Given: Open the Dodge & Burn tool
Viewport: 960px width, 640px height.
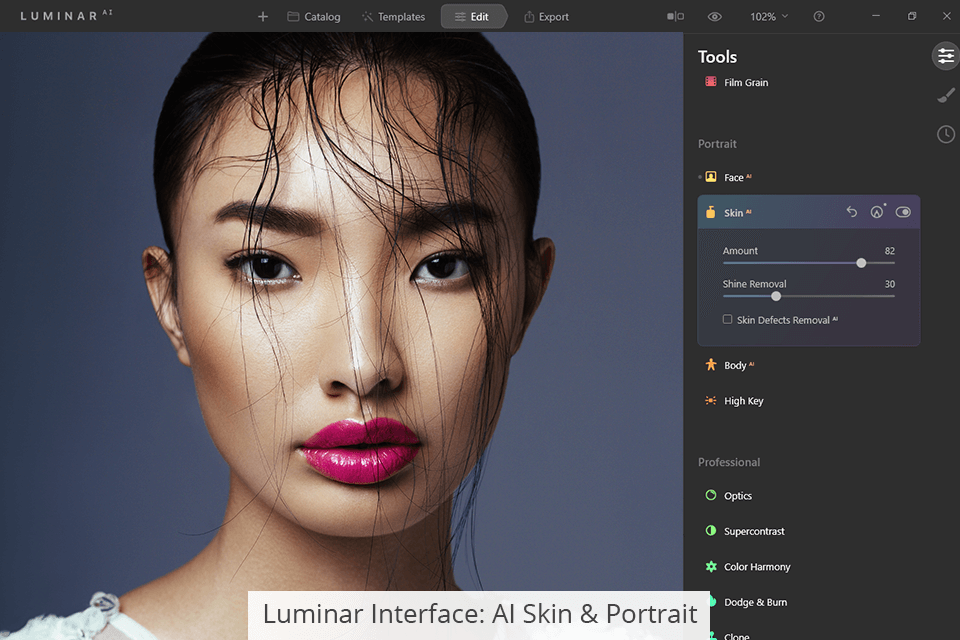Looking at the screenshot, I should (x=746, y=602).
